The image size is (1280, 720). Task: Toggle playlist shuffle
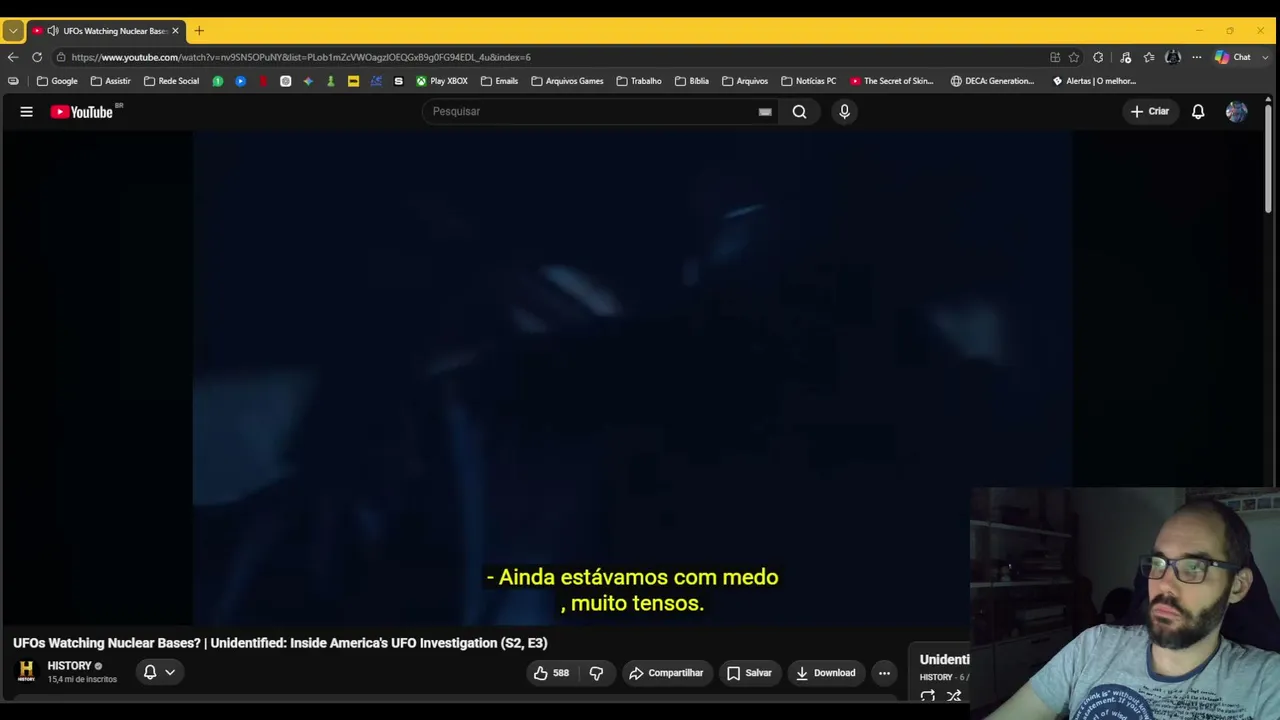point(954,696)
